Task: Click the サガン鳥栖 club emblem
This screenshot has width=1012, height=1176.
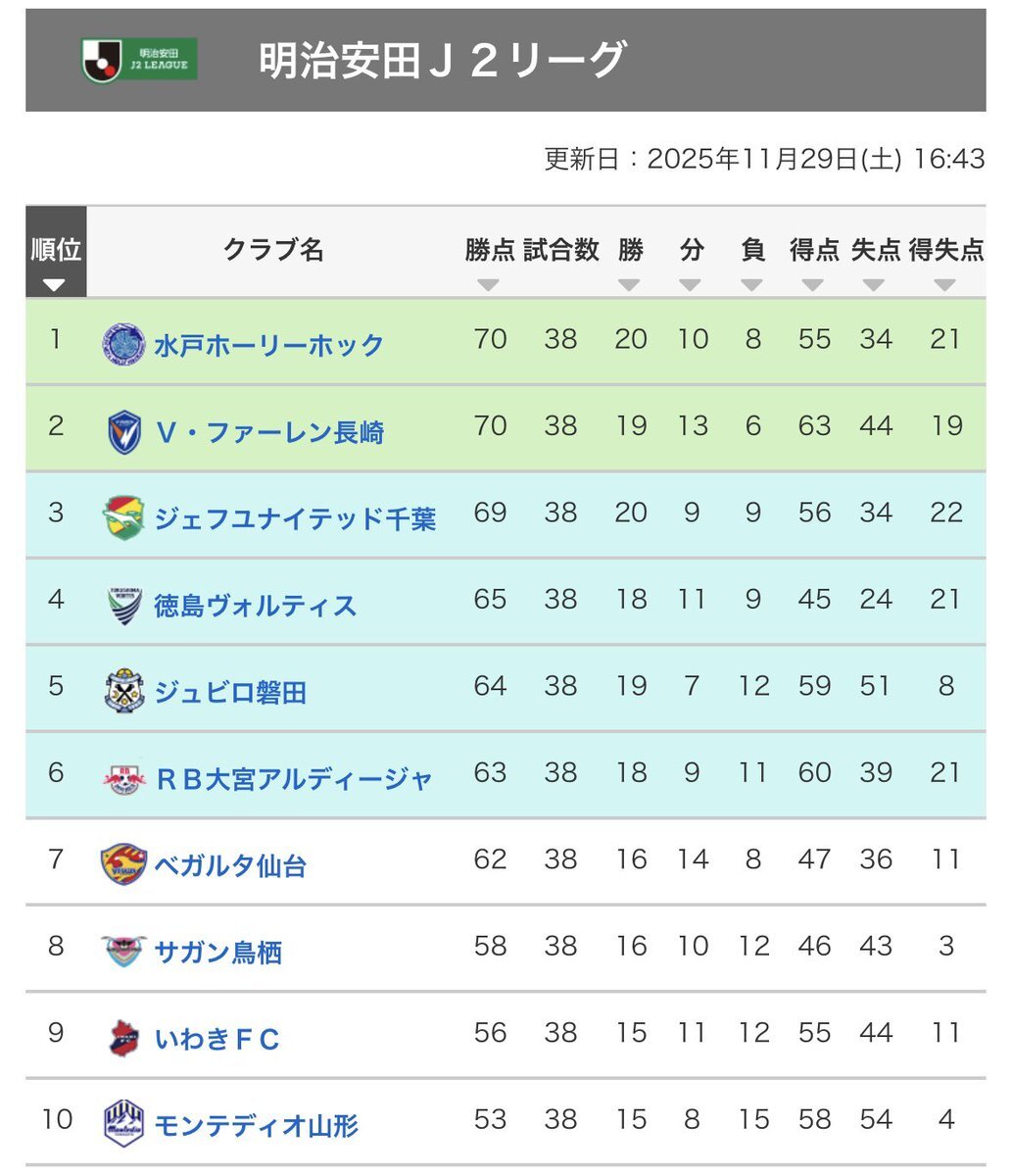Action: [124, 952]
